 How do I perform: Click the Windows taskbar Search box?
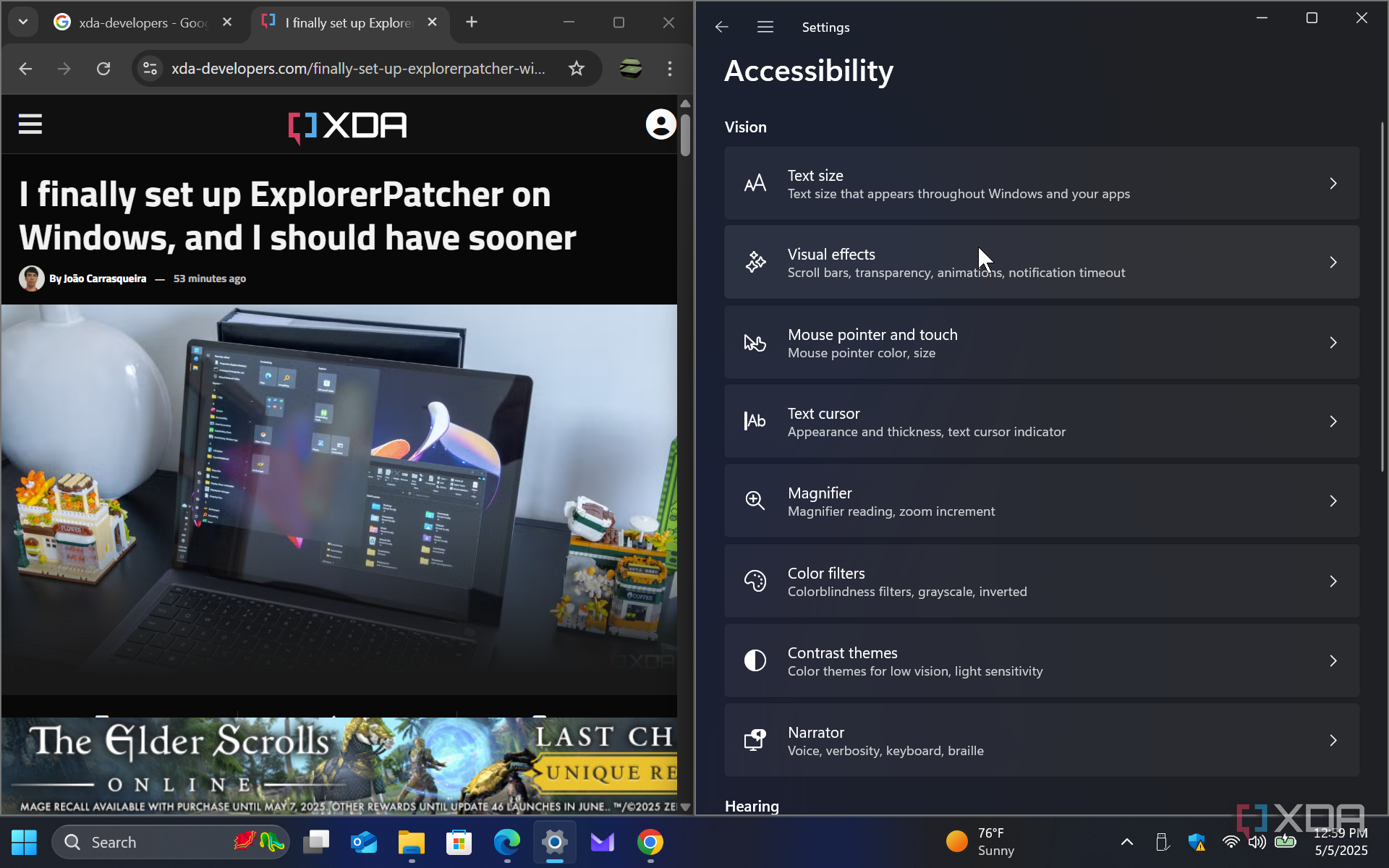[x=171, y=842]
